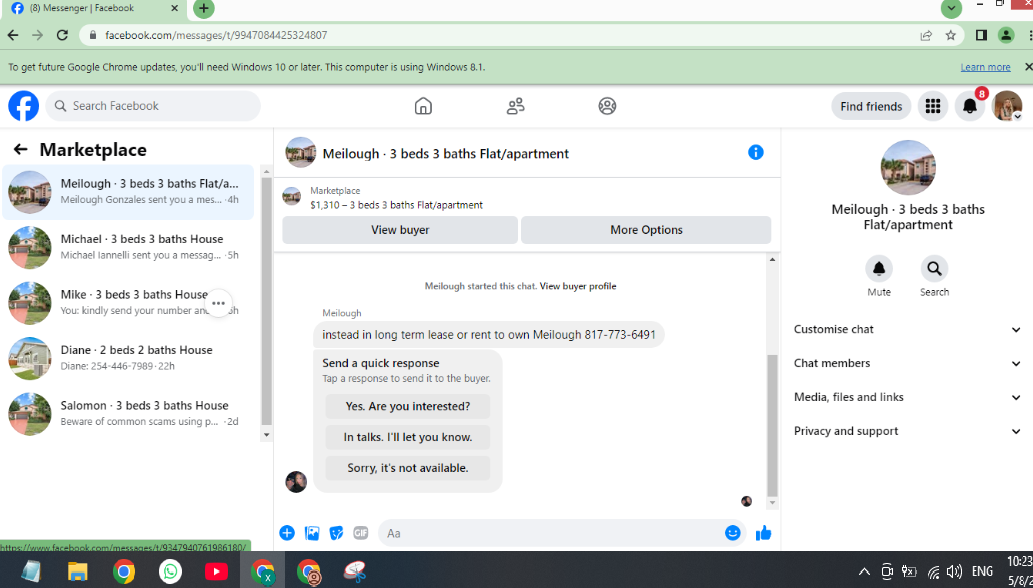Go back using the Marketplace back arrow
Image resolution: width=1033 pixels, height=588 pixels.
tap(20, 149)
